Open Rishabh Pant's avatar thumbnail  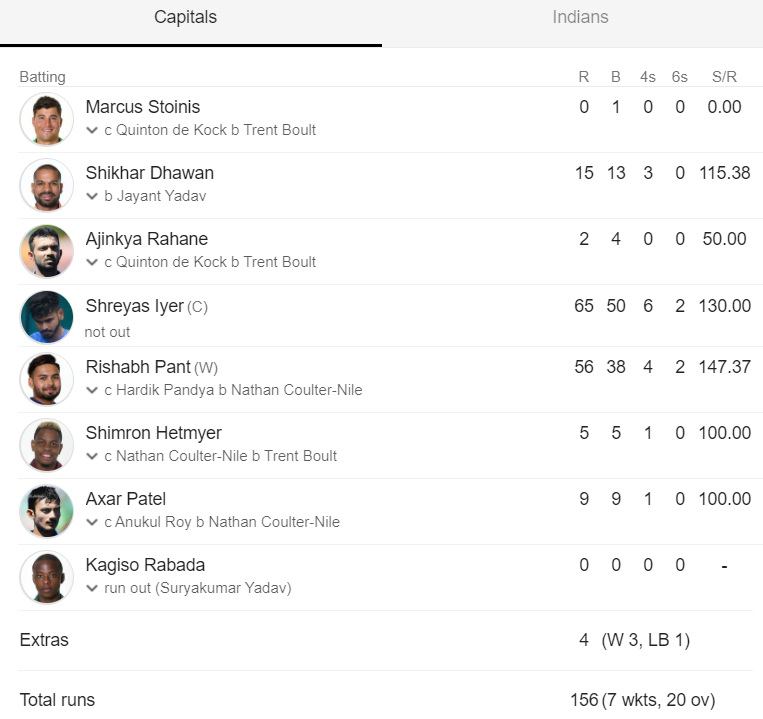coord(47,379)
